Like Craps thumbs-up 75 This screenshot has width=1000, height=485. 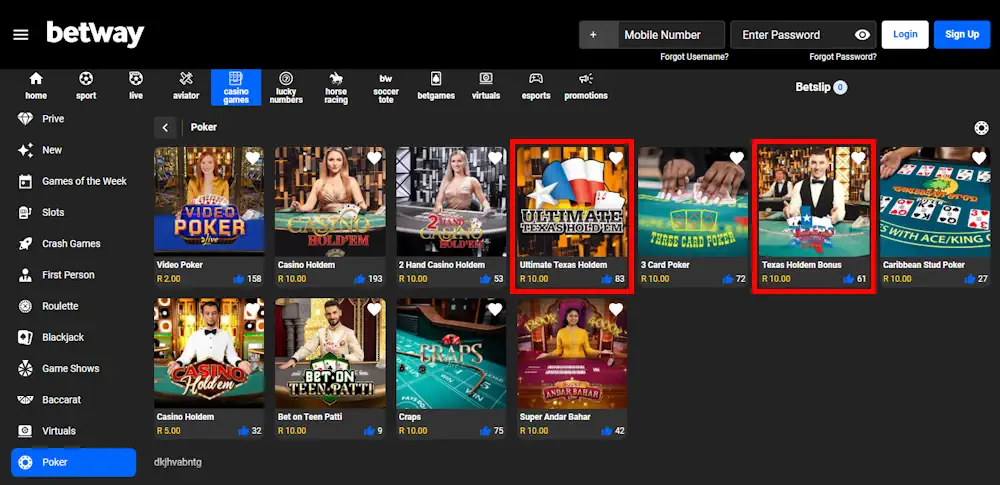coord(485,431)
